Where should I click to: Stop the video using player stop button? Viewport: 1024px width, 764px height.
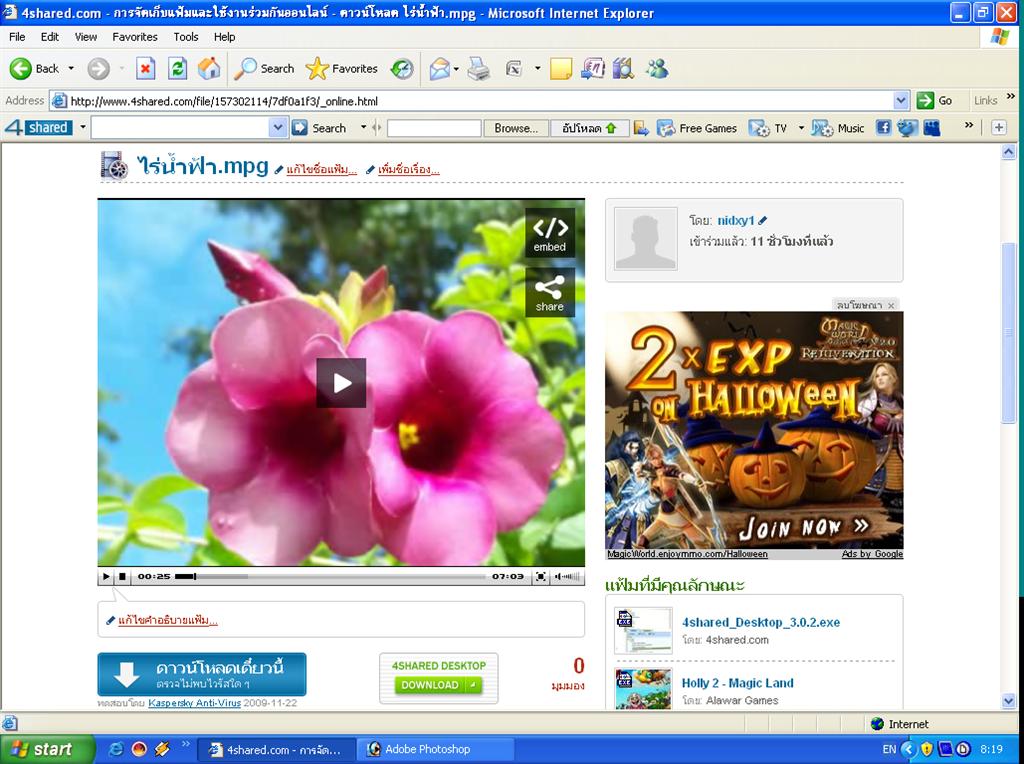(122, 577)
